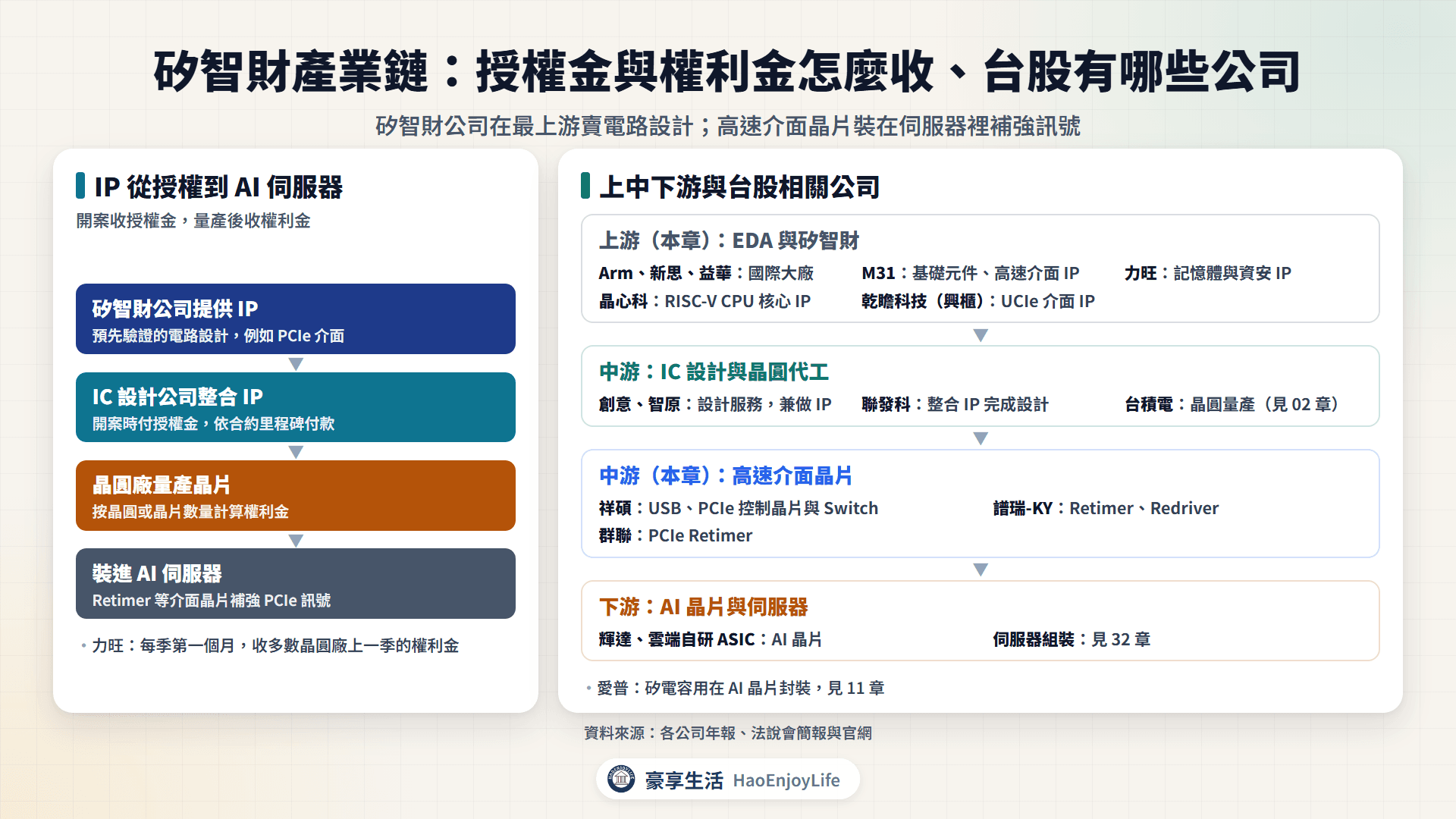Click the 裝進 AI 伺服器 gray box

coord(296,583)
